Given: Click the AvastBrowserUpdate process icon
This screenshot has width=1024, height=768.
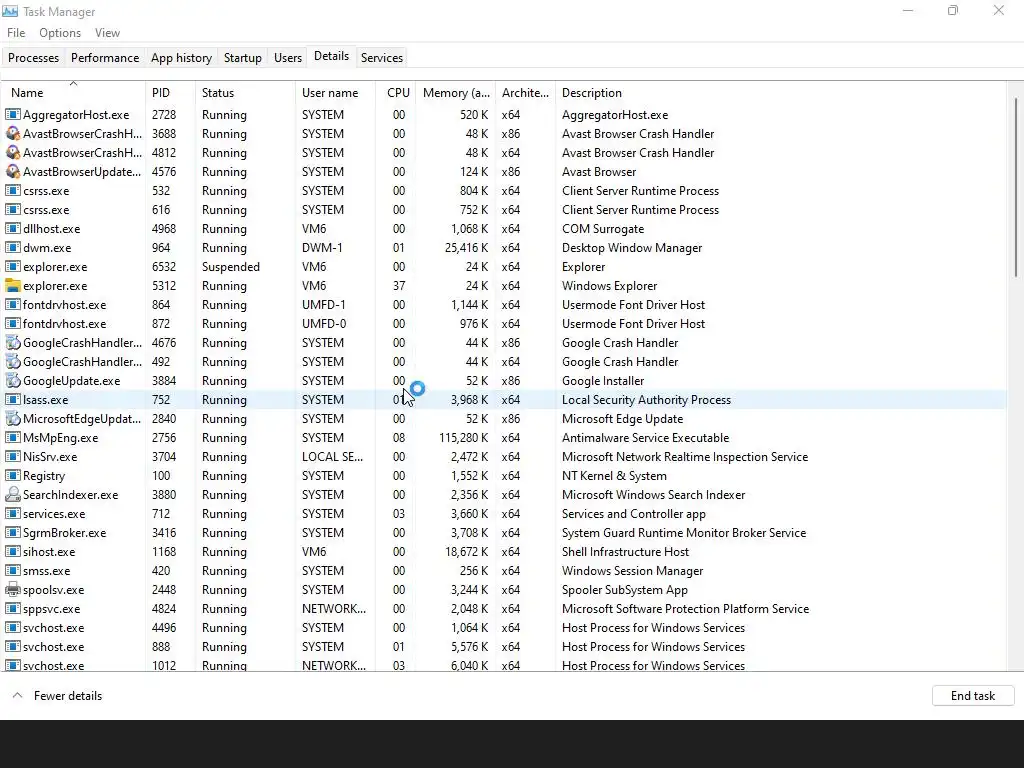Looking at the screenshot, I should [x=12, y=172].
